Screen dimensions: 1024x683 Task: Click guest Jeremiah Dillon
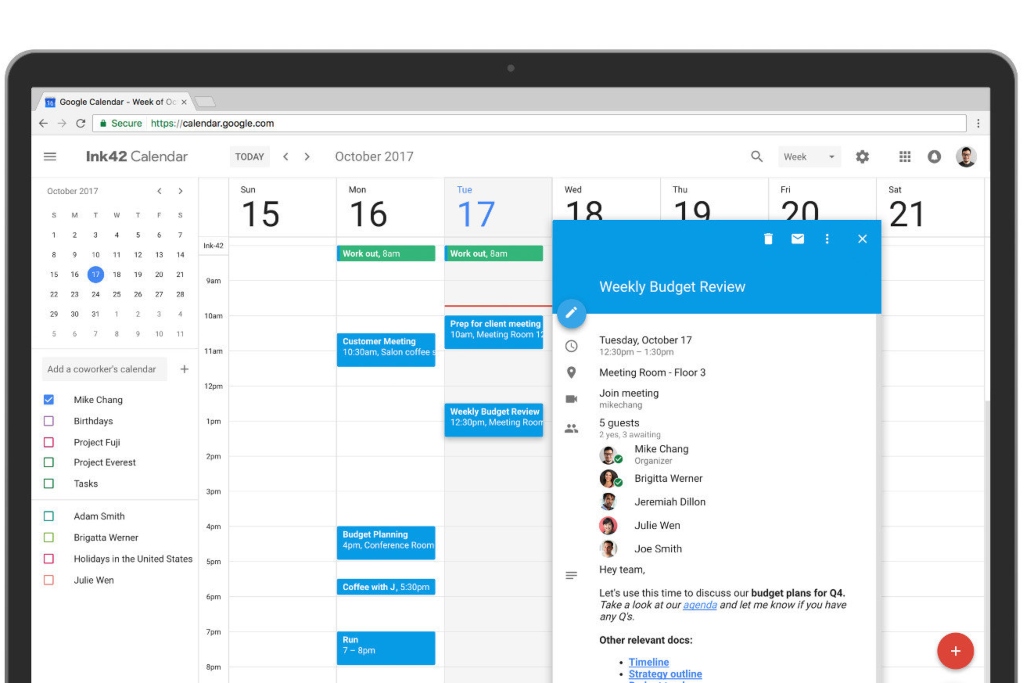coord(669,502)
